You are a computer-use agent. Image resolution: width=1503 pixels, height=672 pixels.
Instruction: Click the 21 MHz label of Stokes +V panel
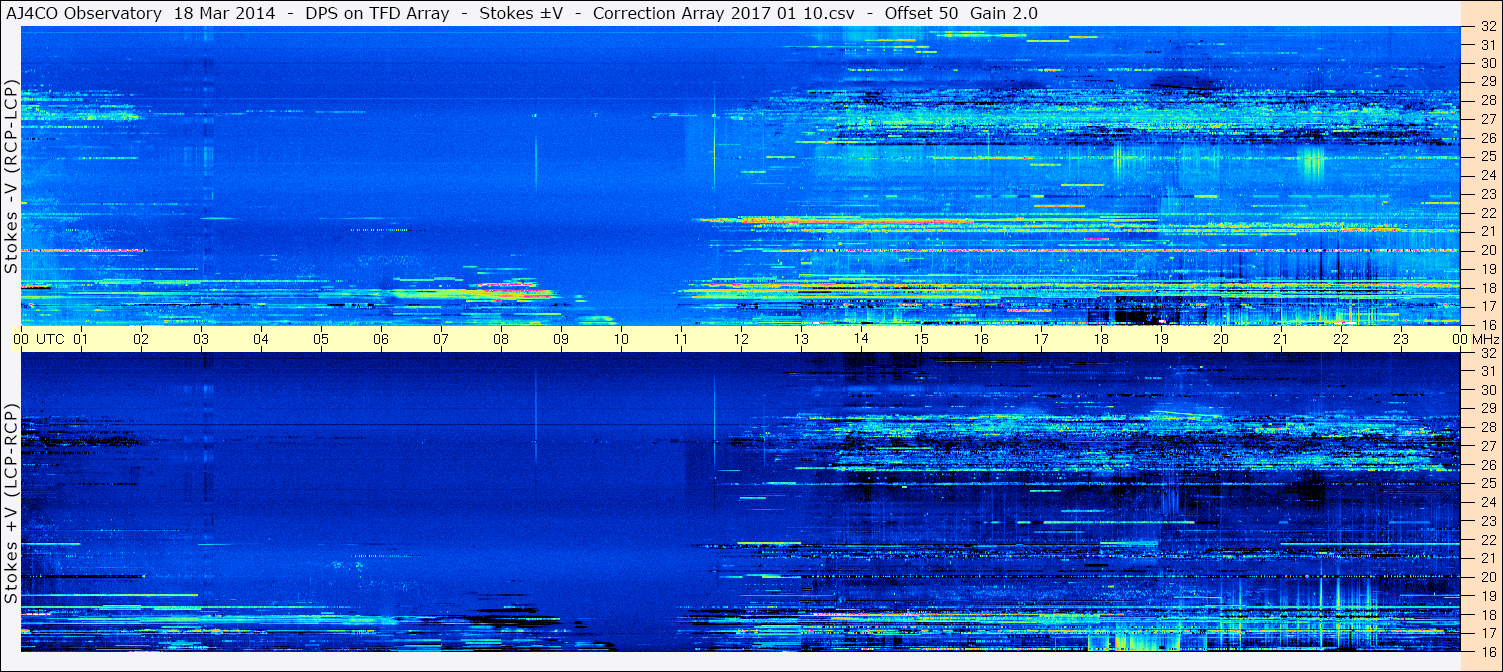click(1488, 558)
